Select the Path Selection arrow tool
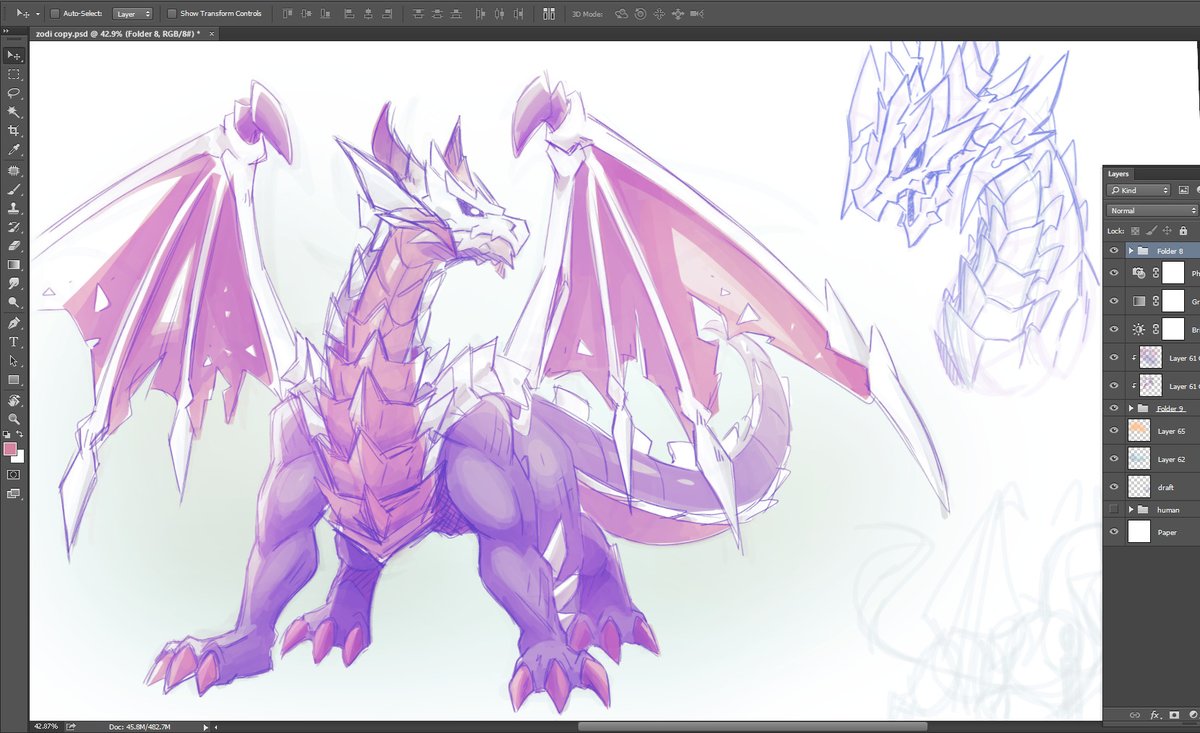 (x=14, y=361)
